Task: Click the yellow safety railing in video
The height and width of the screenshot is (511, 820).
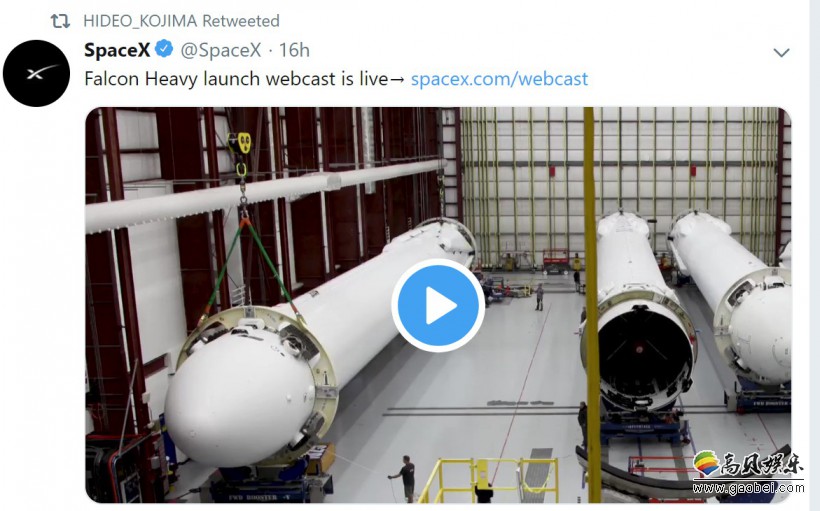Action: 489,480
